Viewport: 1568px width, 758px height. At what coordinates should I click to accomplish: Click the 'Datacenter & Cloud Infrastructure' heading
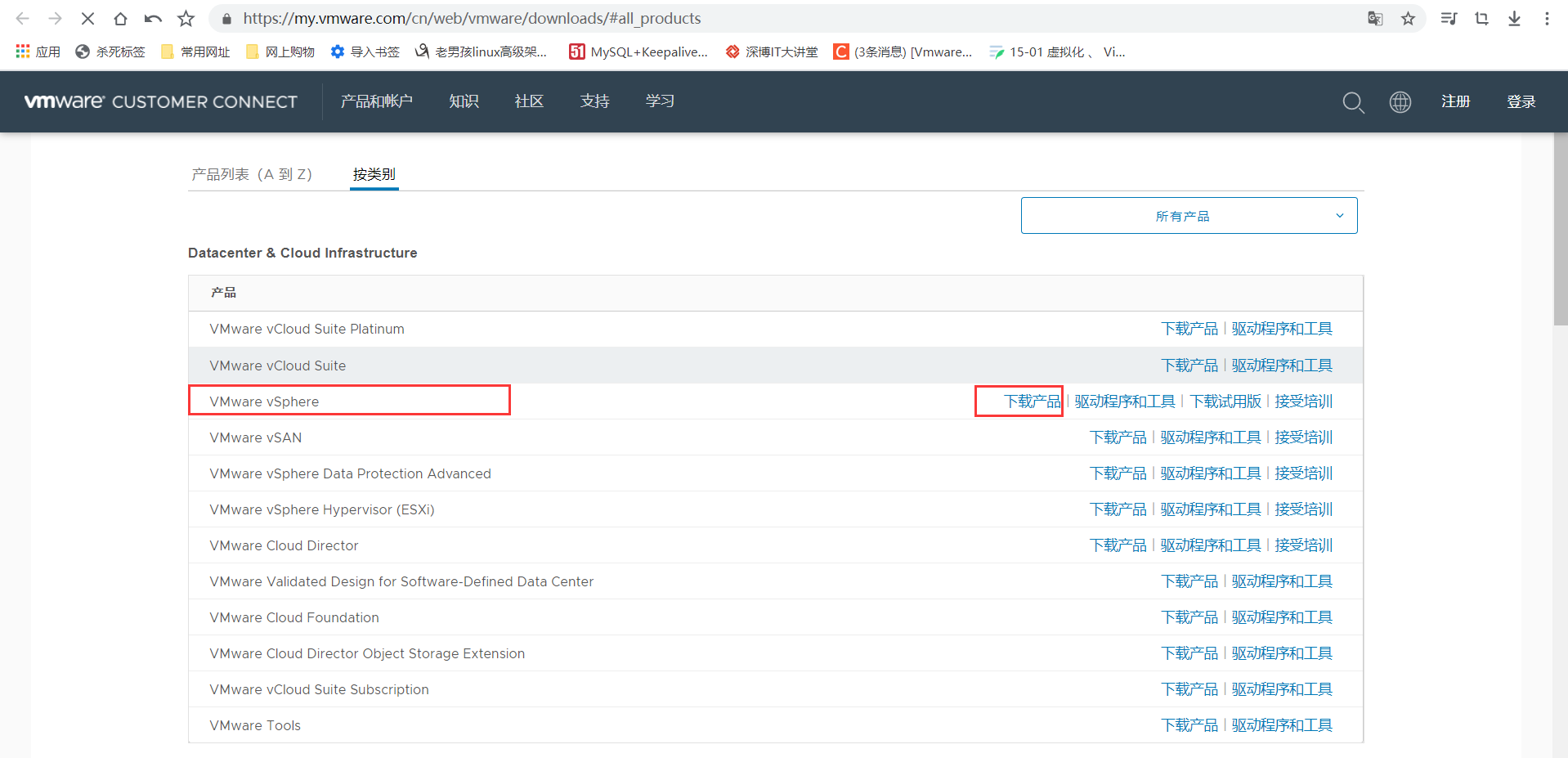[x=302, y=253]
